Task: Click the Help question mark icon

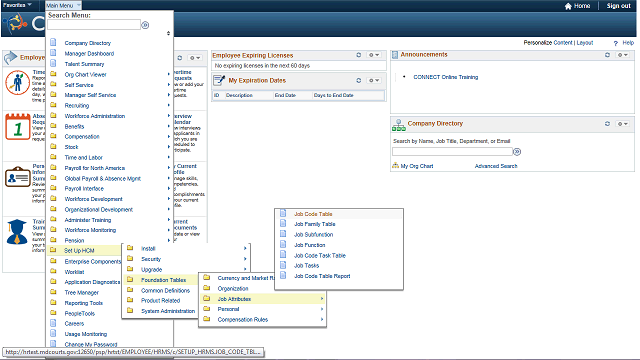Action: 616,43
